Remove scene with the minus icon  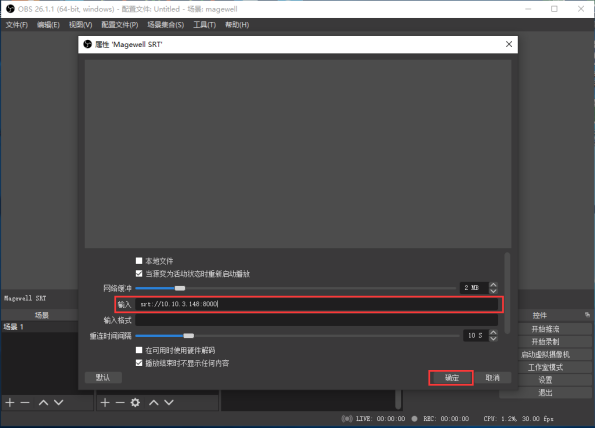click(25, 403)
